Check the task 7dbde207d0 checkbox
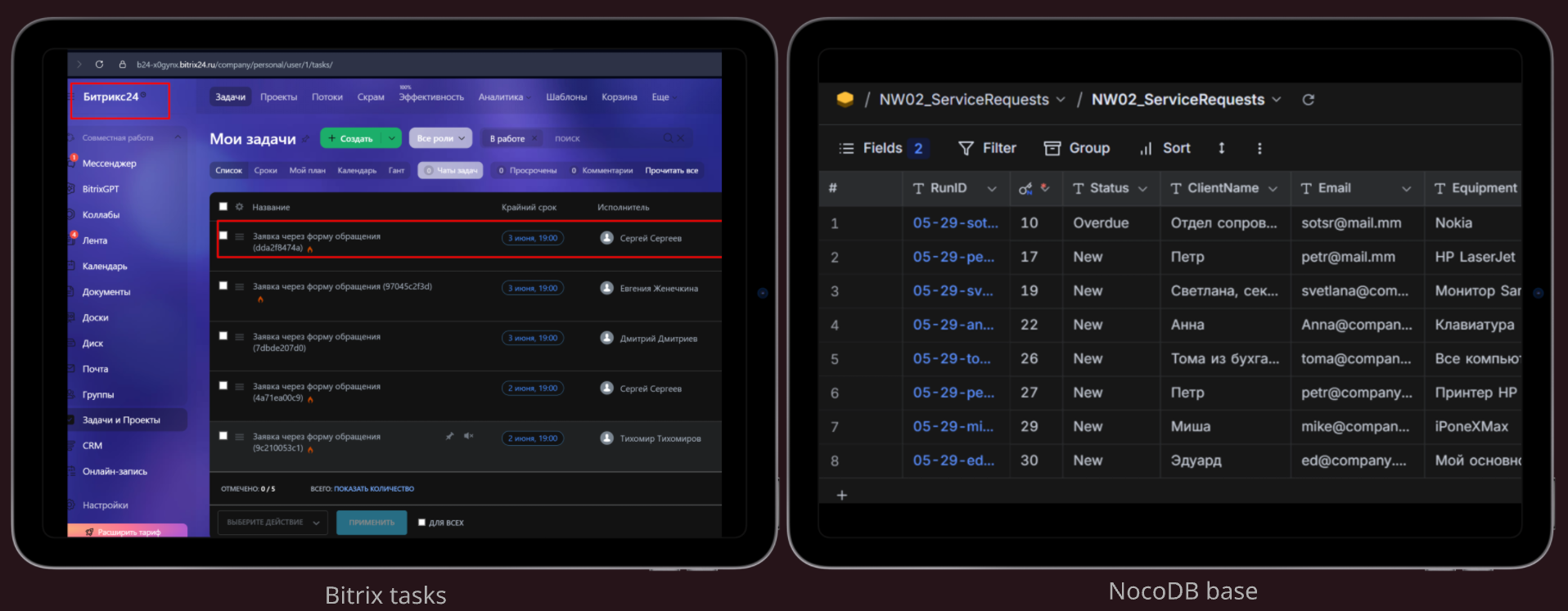 point(223,335)
